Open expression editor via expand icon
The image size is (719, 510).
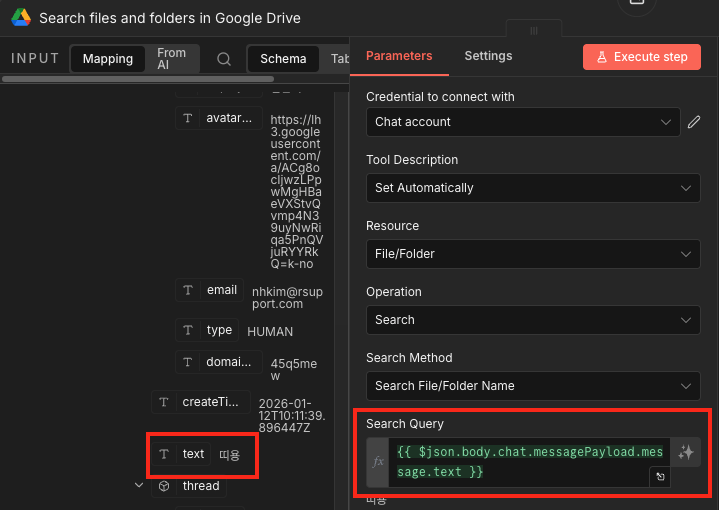click(660, 478)
